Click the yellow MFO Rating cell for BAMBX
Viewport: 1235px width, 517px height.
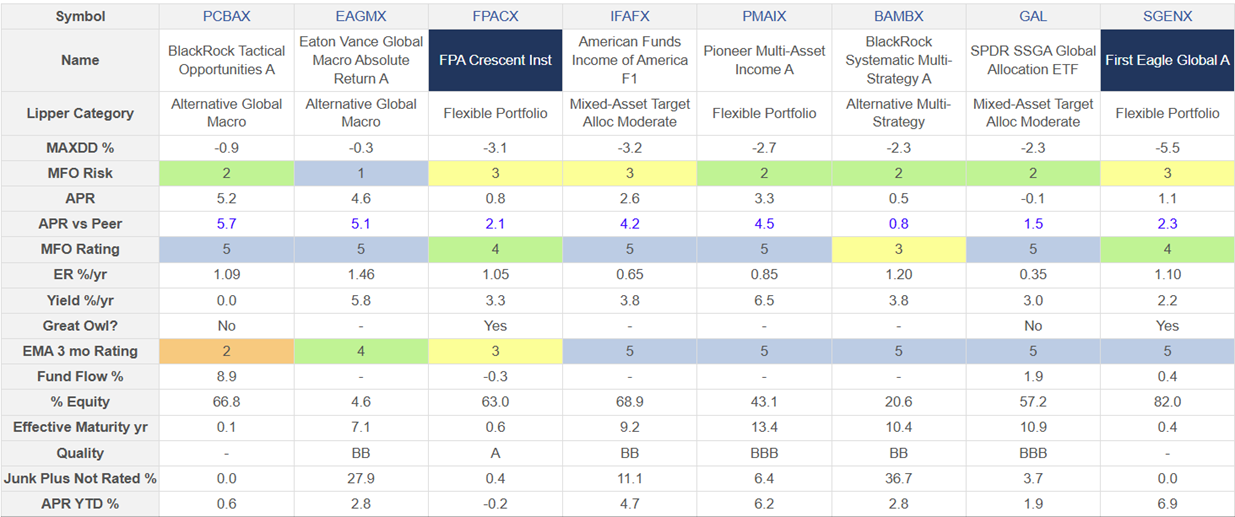coord(898,249)
